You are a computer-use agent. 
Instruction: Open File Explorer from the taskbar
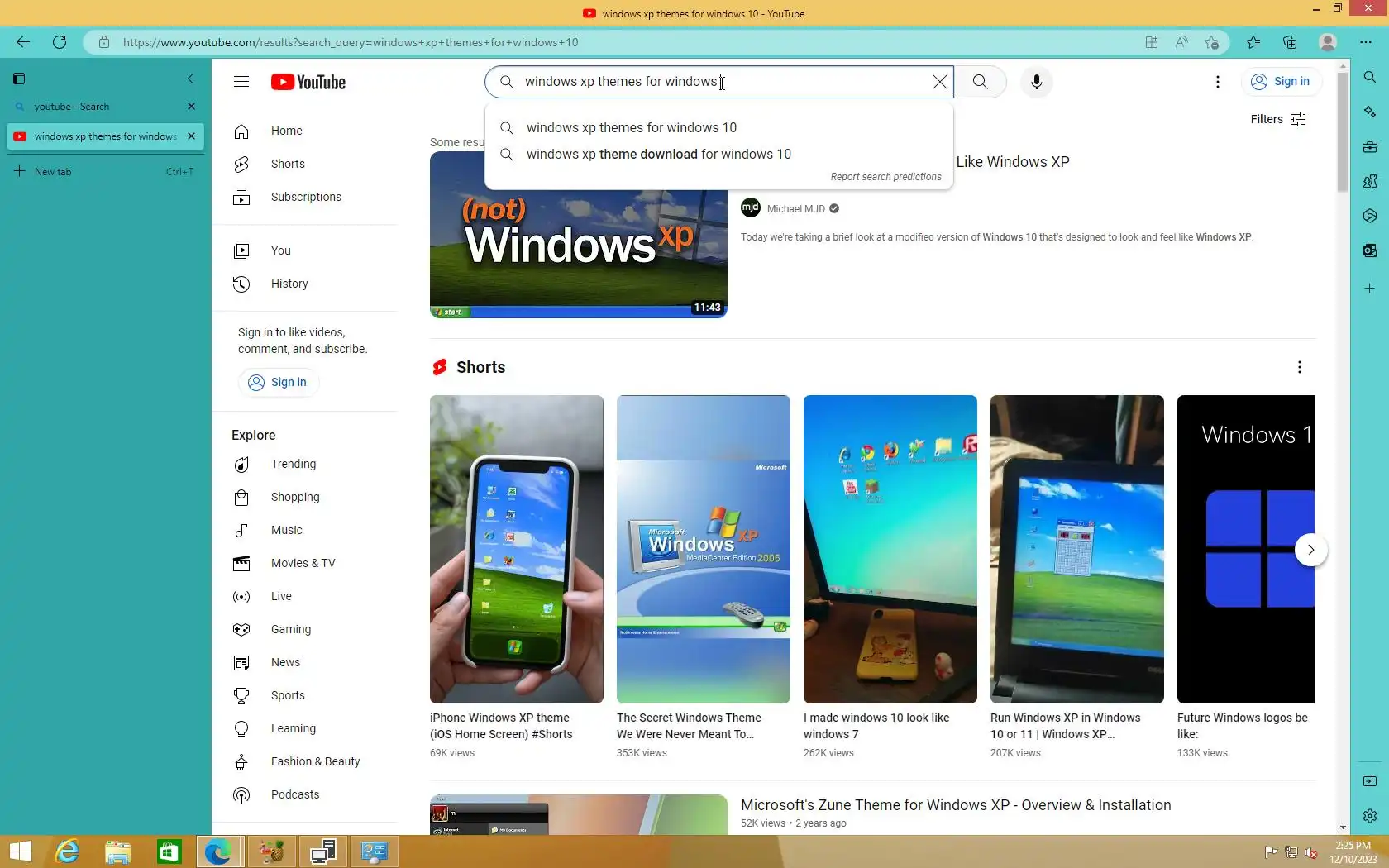[118, 851]
